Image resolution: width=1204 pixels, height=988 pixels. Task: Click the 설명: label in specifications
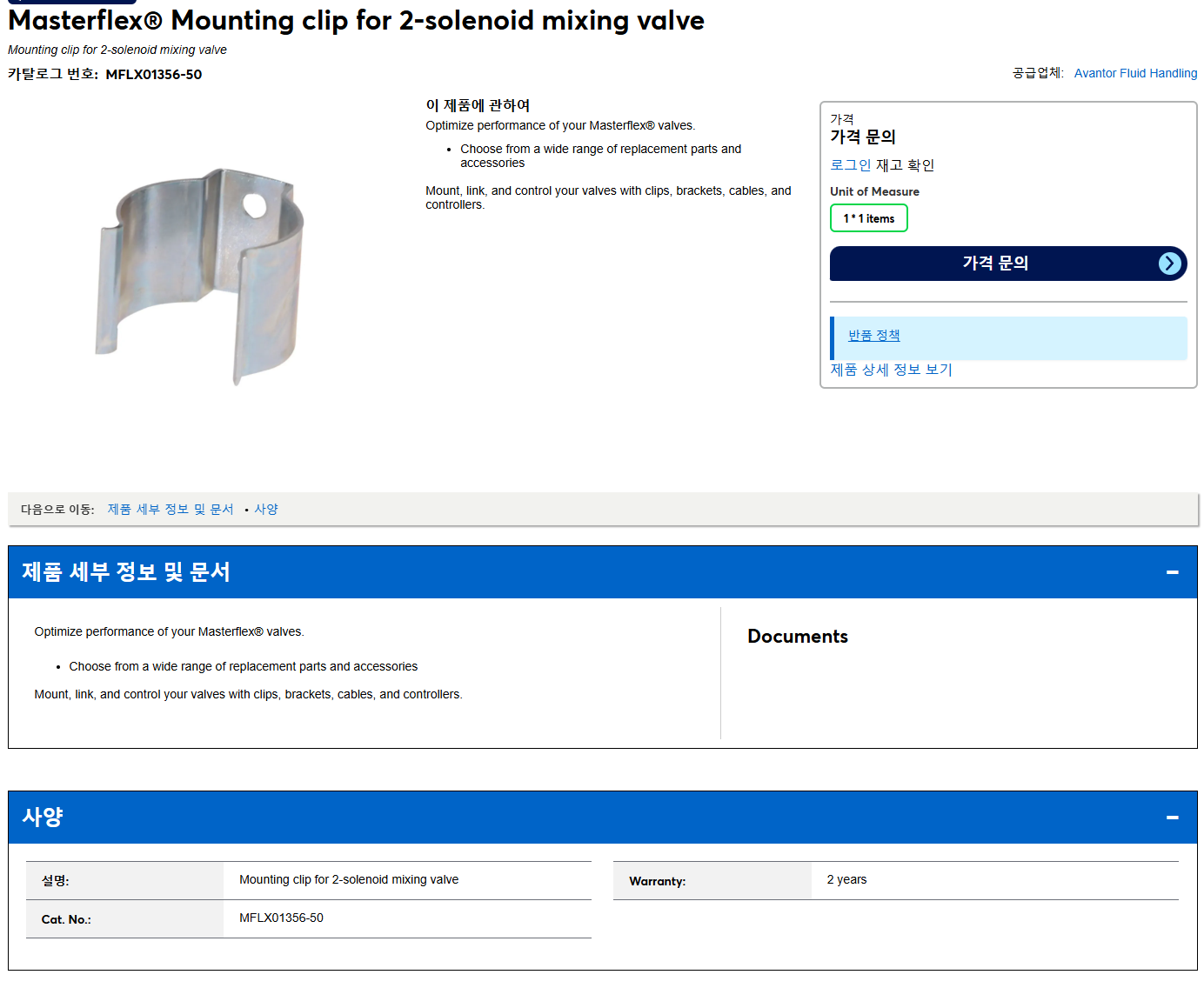tap(56, 881)
